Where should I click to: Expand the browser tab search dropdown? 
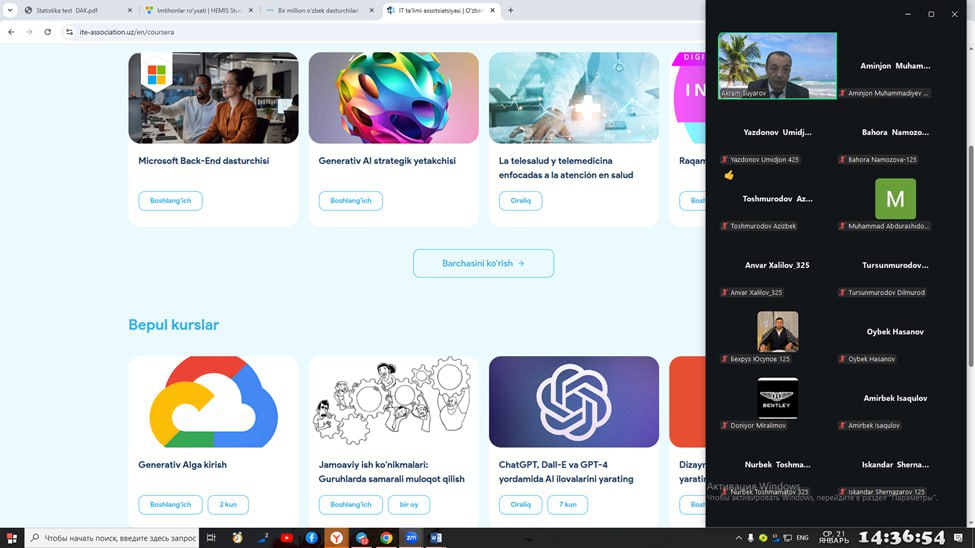[10, 10]
